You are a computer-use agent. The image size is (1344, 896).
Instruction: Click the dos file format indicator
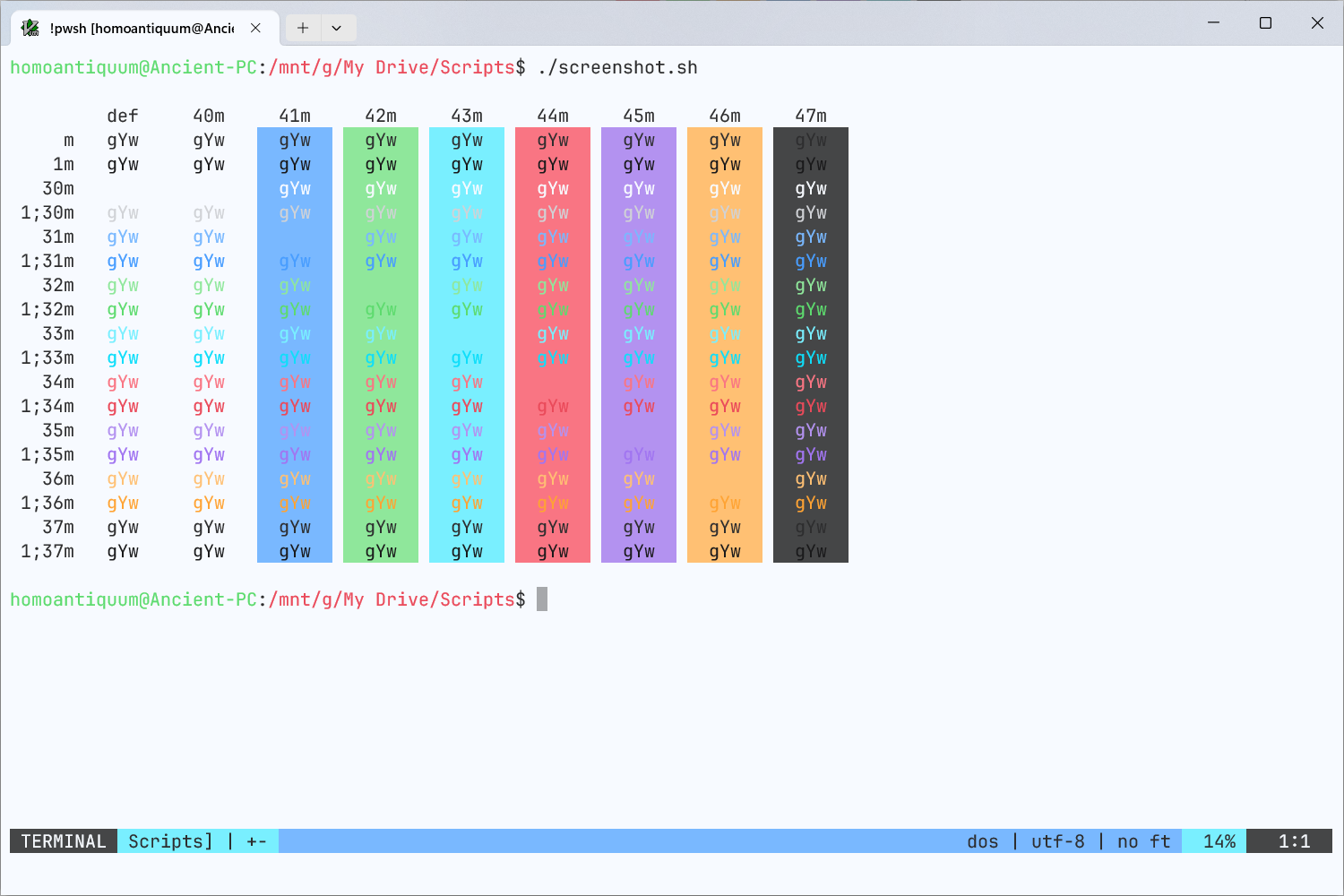983,841
